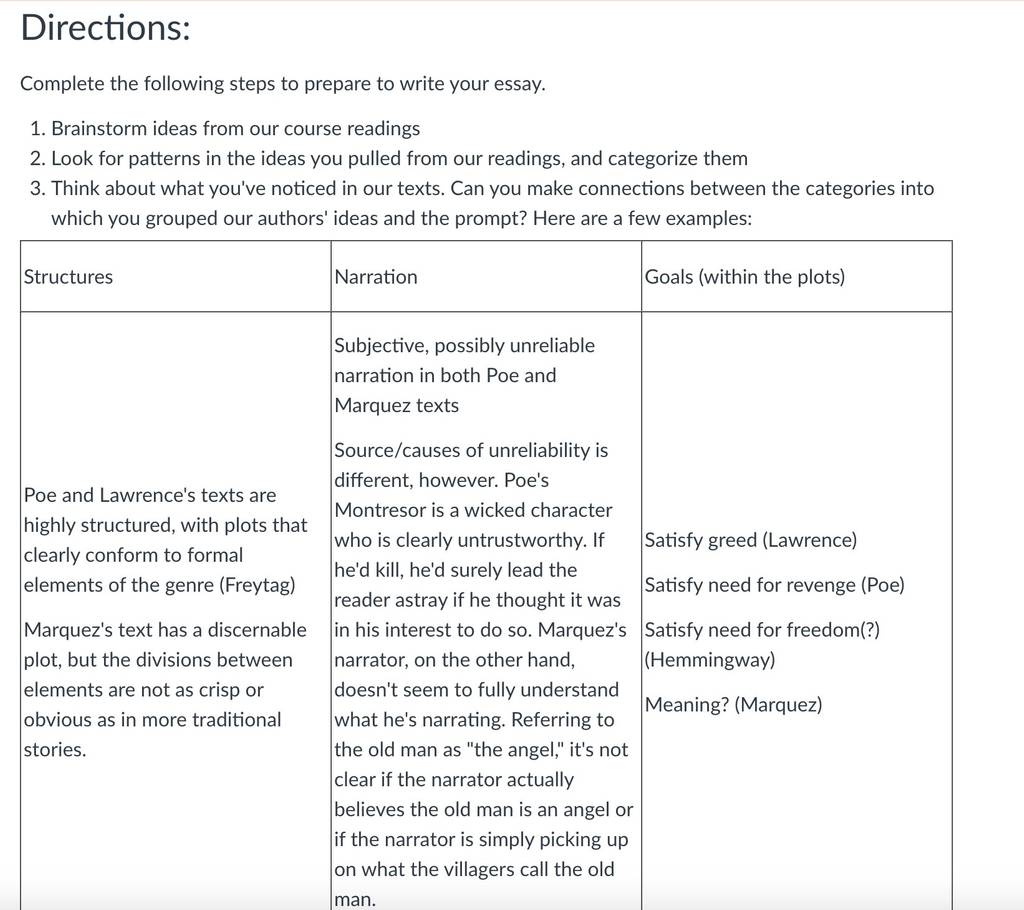Click Subjective, possibly unreliable narration paragraph
Viewport: 1024px width, 910px height.
pyautogui.click(x=464, y=376)
